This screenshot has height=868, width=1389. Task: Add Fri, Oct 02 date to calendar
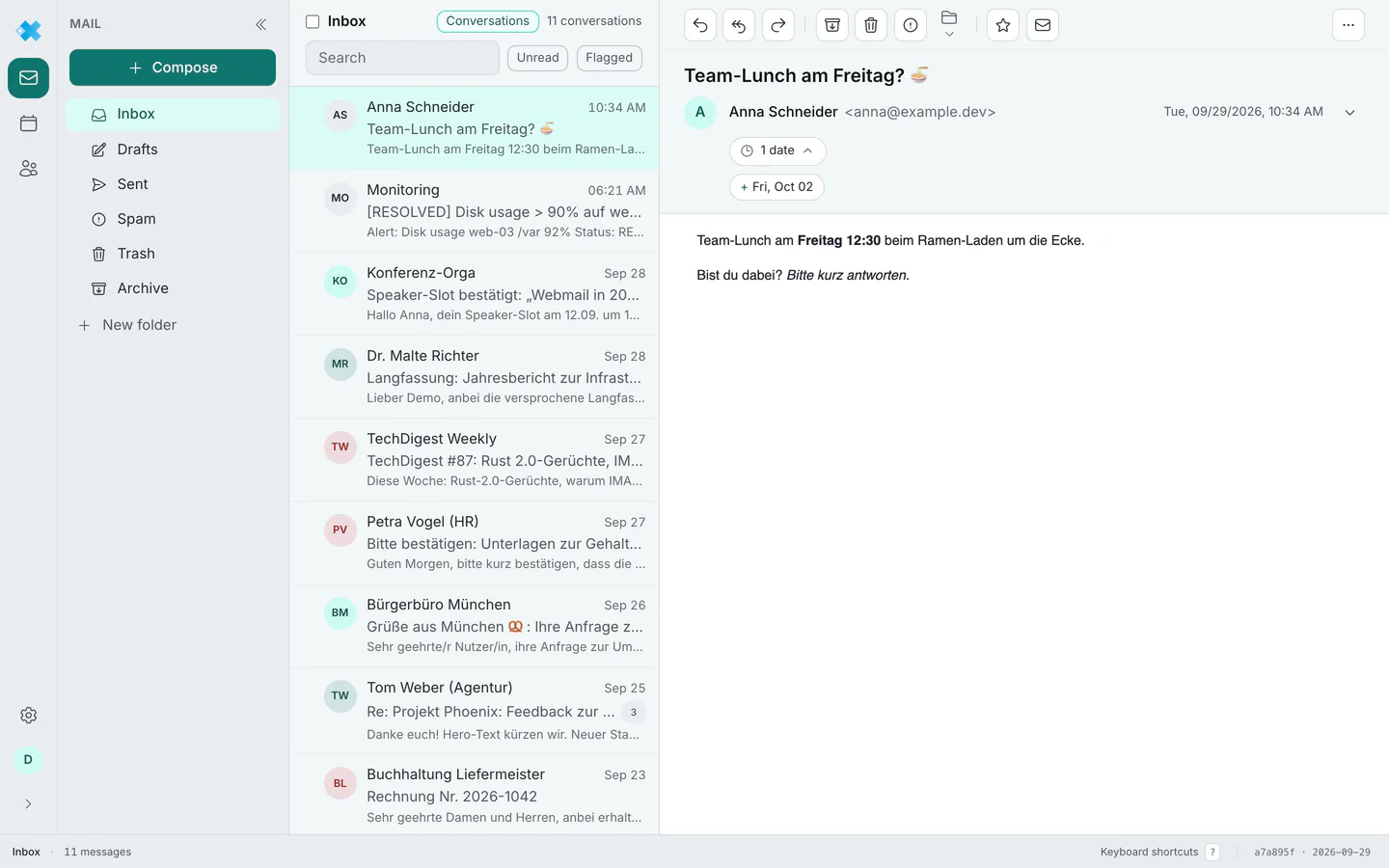point(777,187)
